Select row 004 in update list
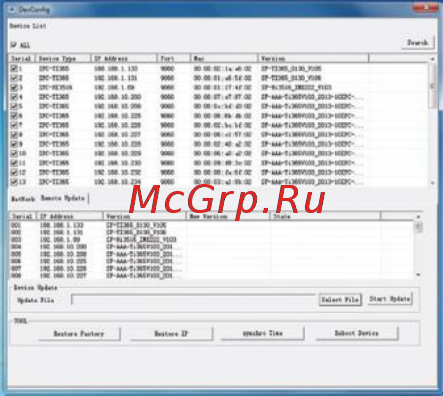Image resolution: width=443 pixels, height=396 pixels. 212,247
